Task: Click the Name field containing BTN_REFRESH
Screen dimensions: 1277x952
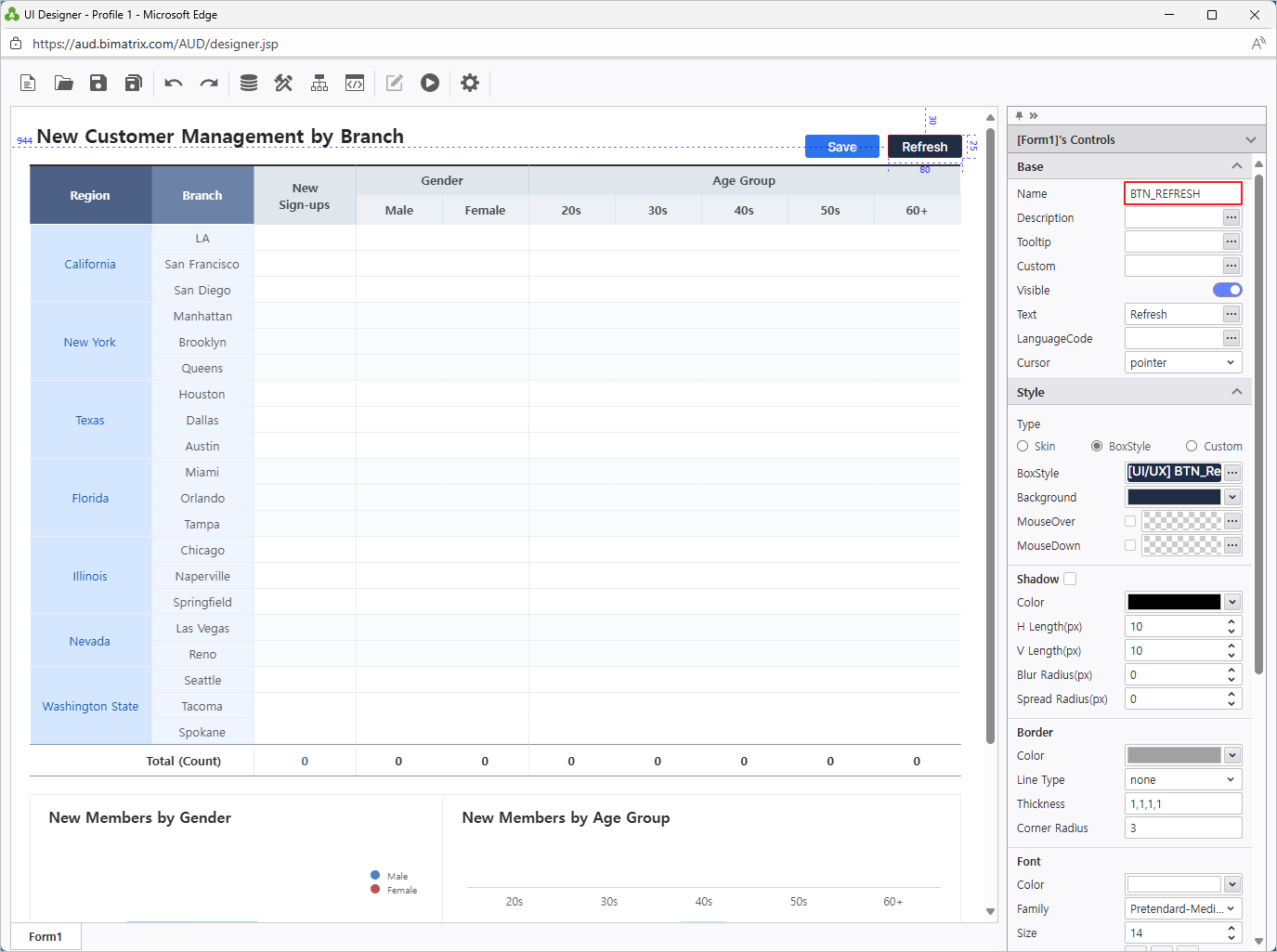Action: [1182, 194]
